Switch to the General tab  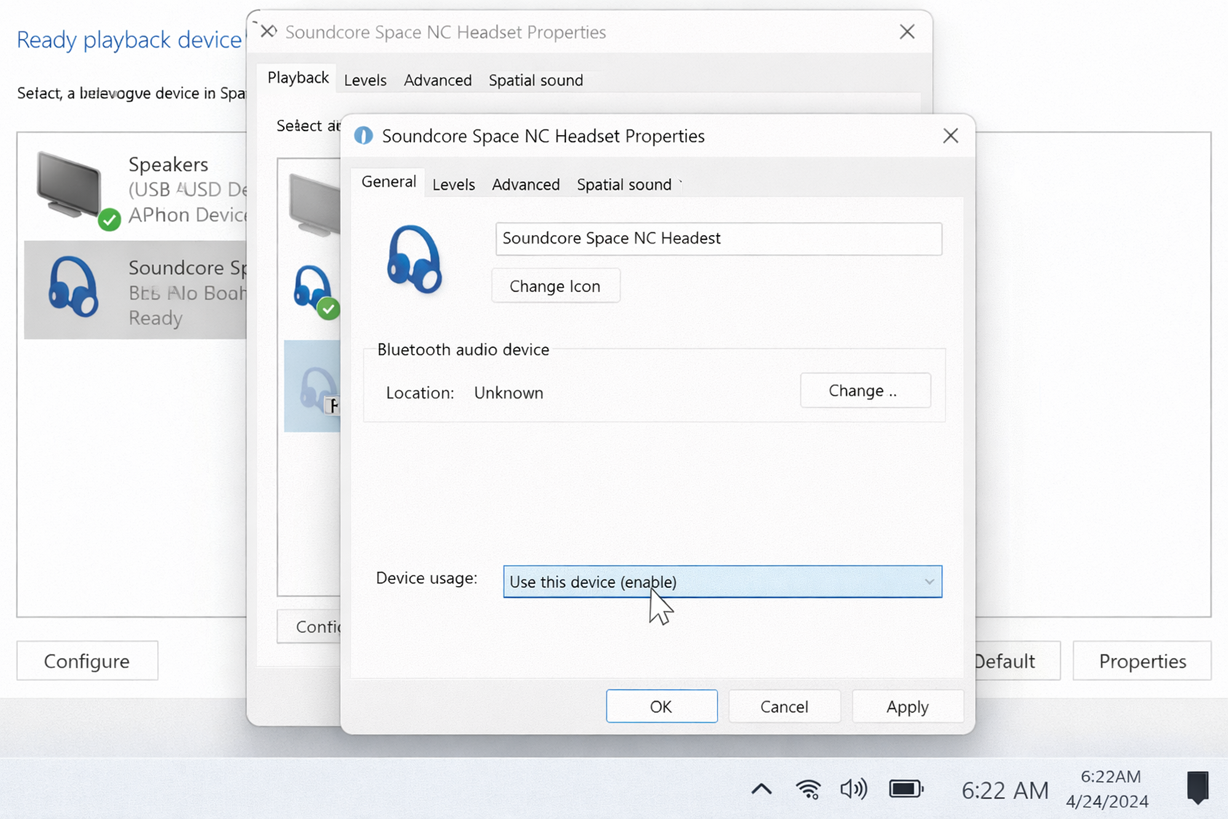tap(388, 182)
